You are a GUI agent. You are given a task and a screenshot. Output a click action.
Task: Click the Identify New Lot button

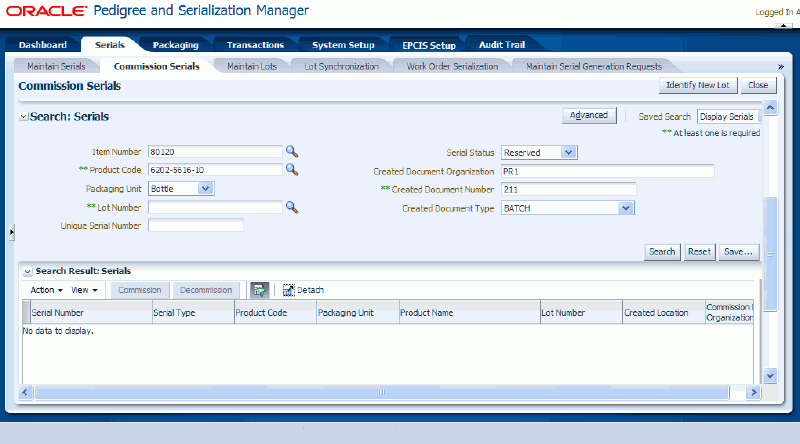(x=698, y=85)
